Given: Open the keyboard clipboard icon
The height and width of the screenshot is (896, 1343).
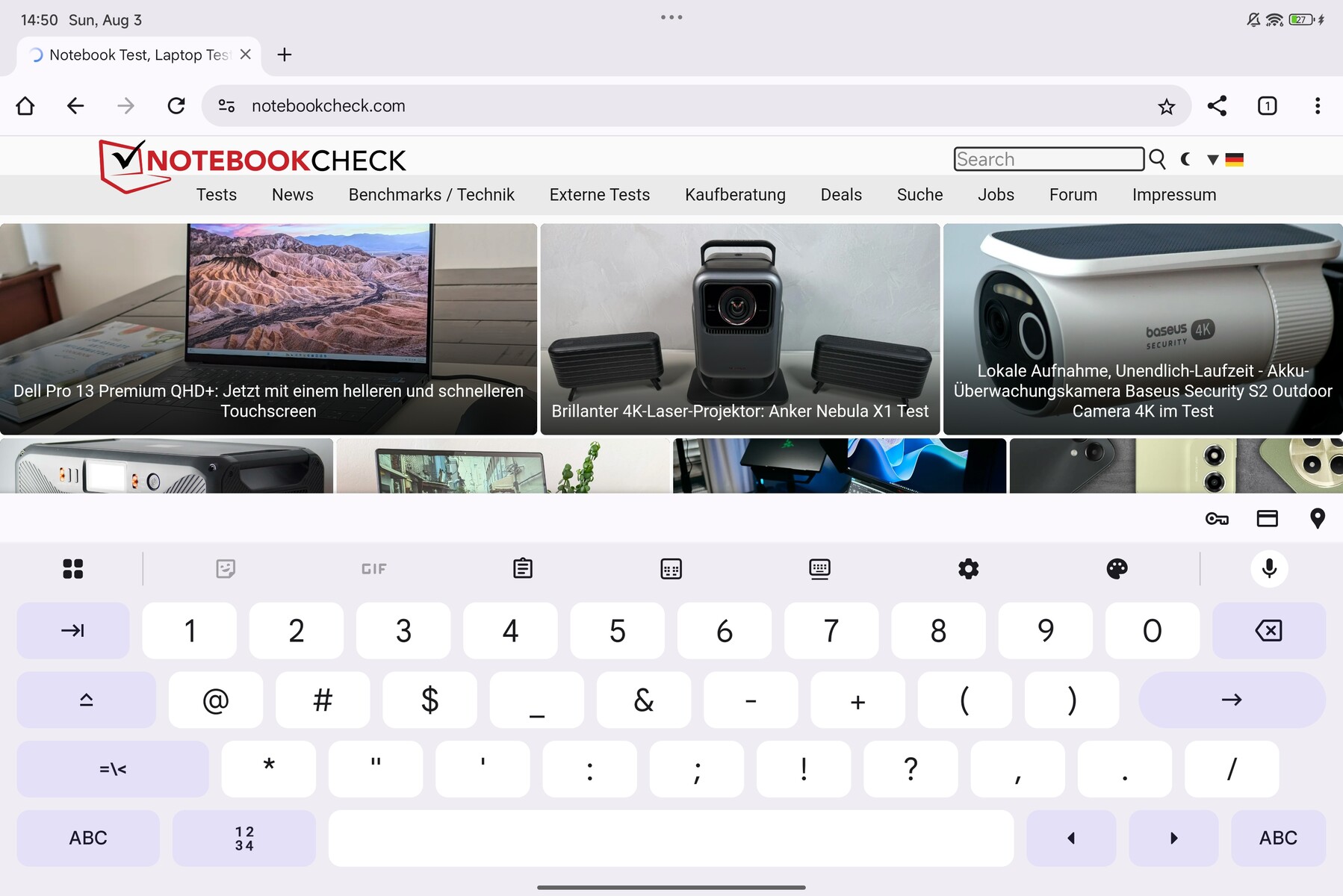Looking at the screenshot, I should point(523,569).
